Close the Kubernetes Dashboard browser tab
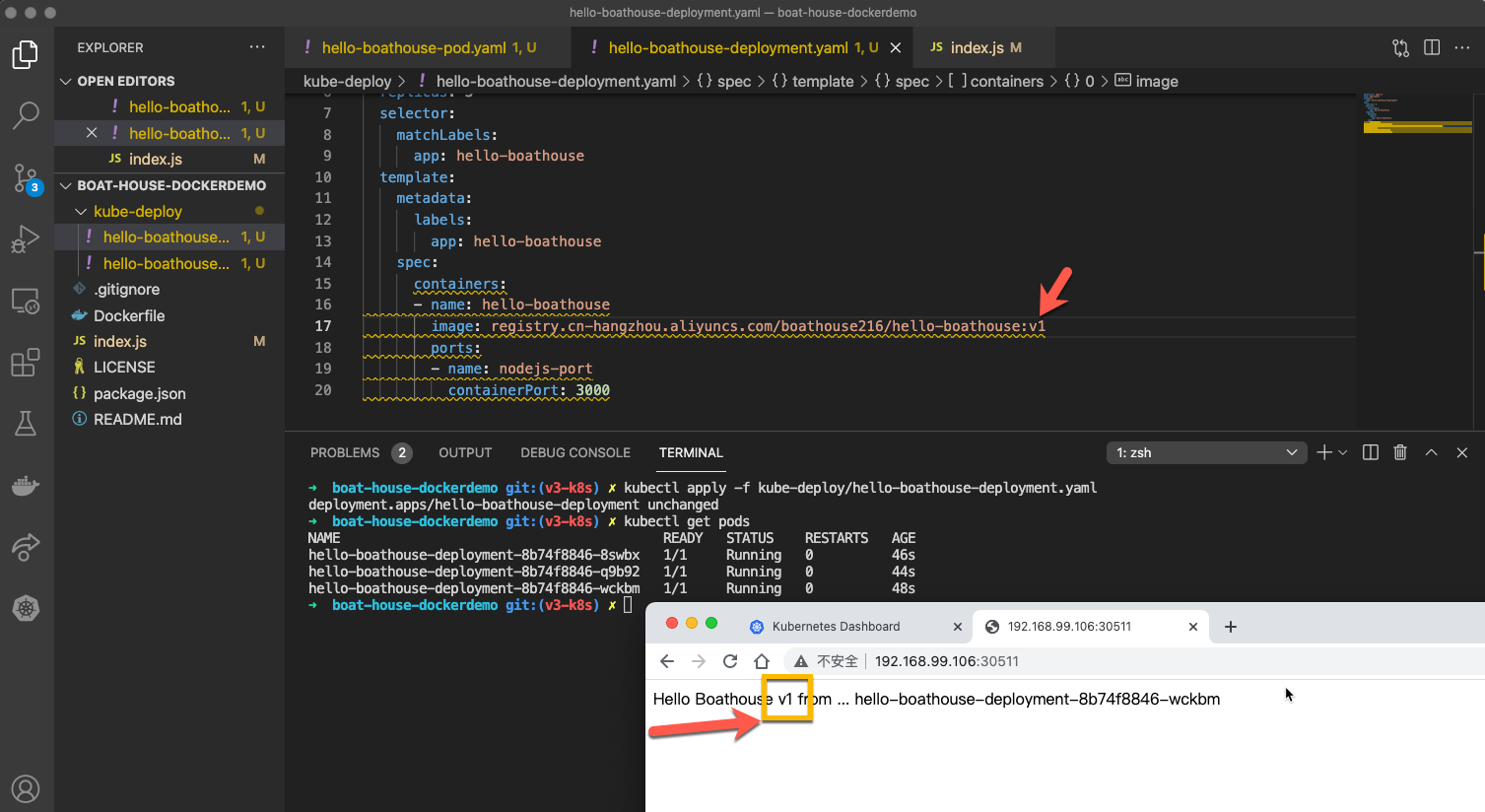Screen dimensions: 1485x812 click(x=957, y=627)
